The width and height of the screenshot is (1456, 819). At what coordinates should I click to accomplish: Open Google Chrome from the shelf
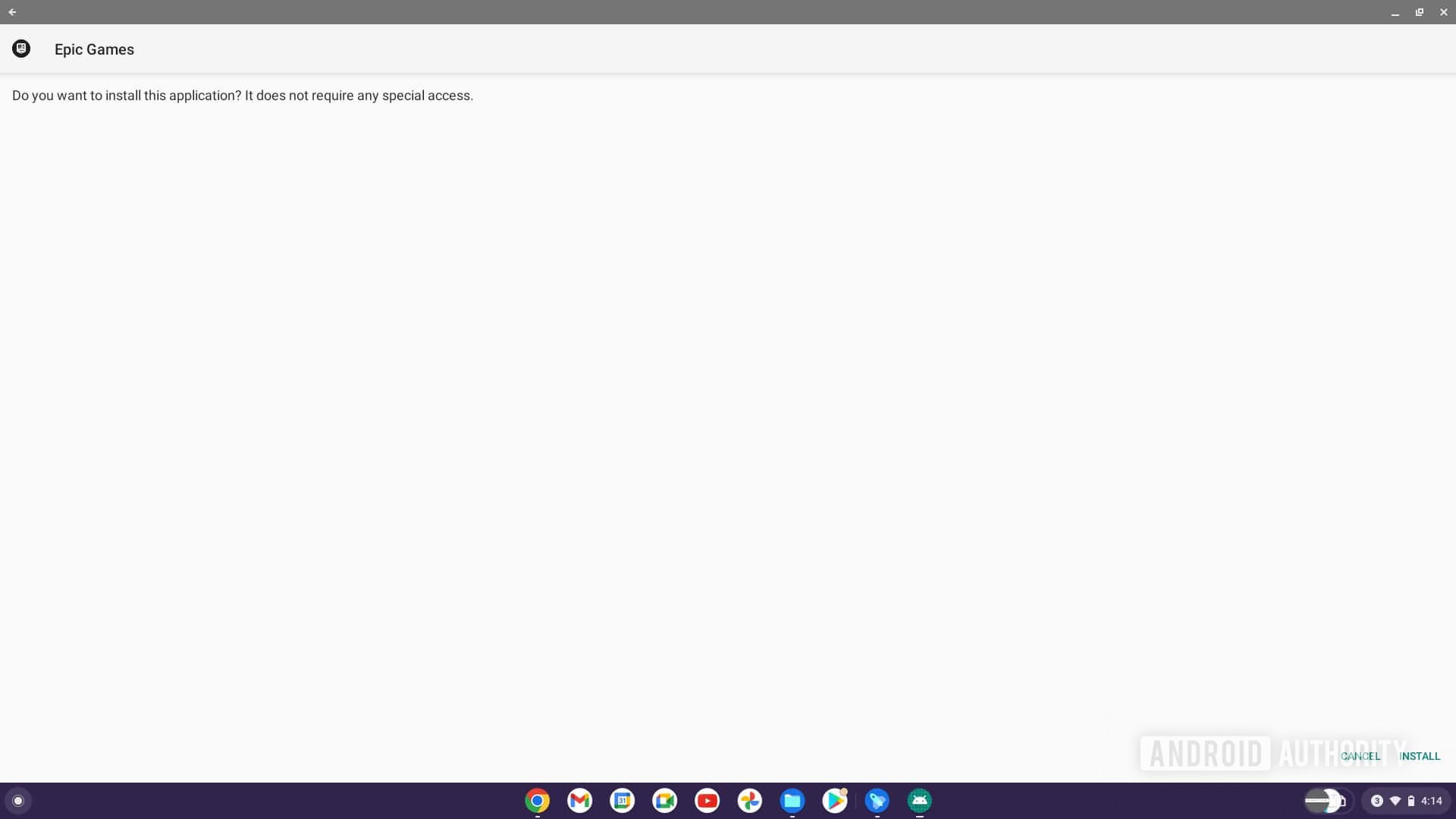point(537,801)
